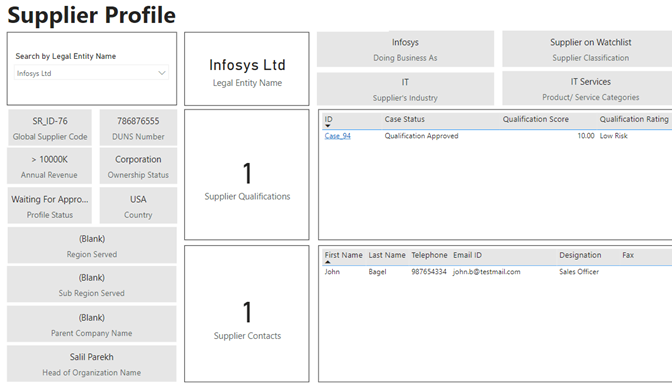This screenshot has height=383, width=672.
Task: Sort contacts by First Name header
Action: click(x=343, y=255)
